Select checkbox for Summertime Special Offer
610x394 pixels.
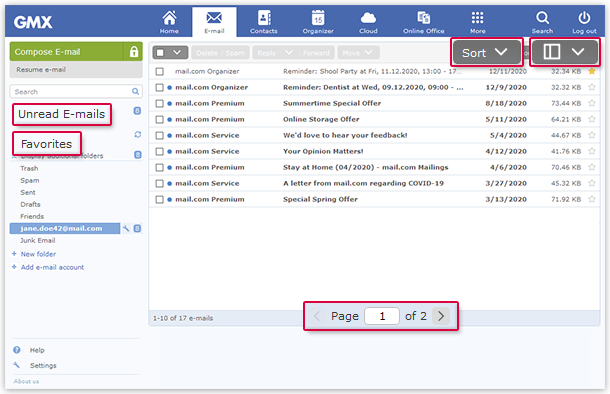coord(160,103)
